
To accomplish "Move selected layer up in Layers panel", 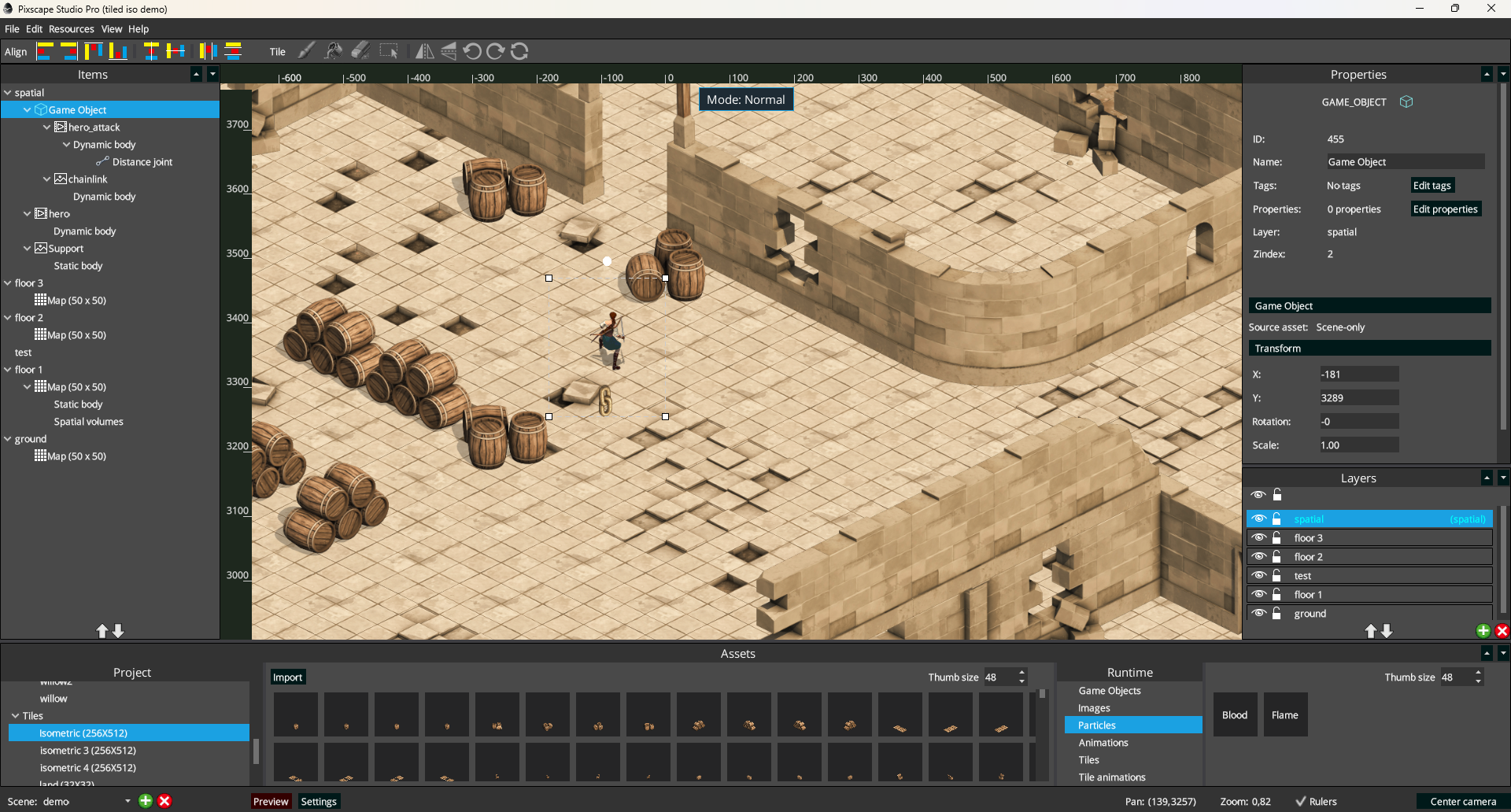I will click(1371, 631).
